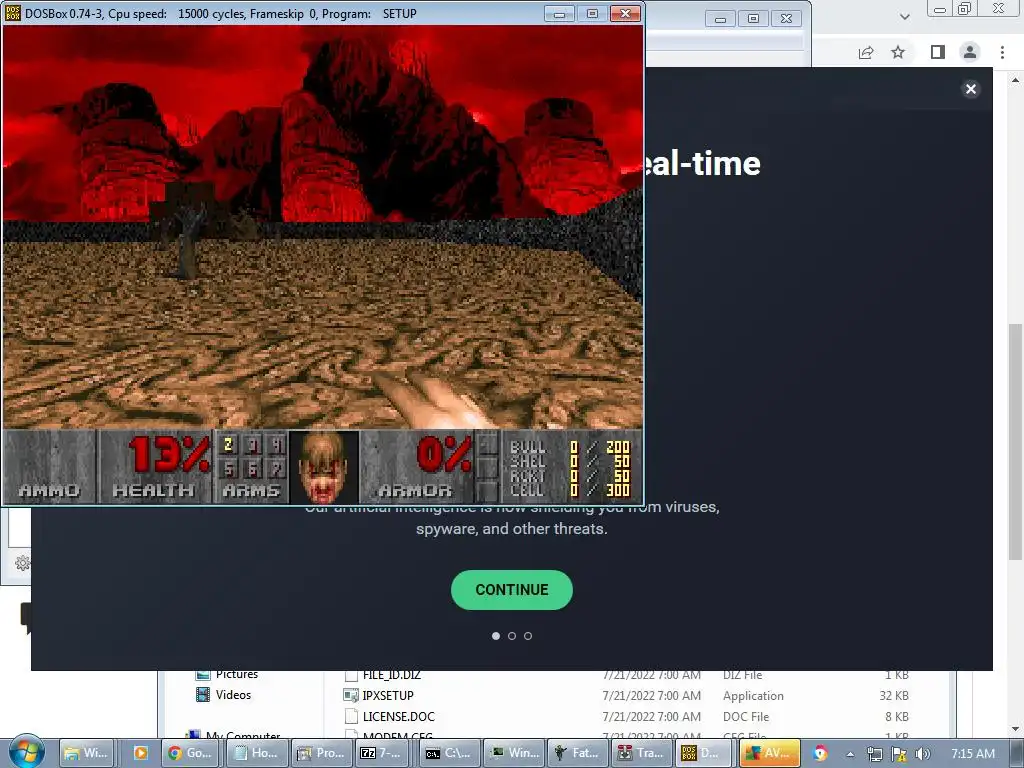The width and height of the screenshot is (1024, 768).
Task: Open the Chrome profile avatar
Action: pyautogui.click(x=970, y=52)
